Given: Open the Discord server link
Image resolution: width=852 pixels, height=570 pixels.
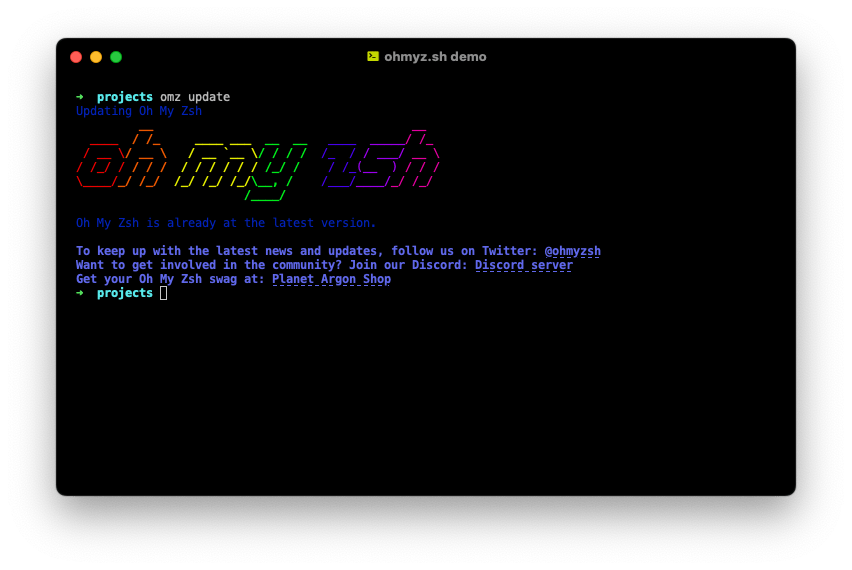Looking at the screenshot, I should (x=524, y=265).
